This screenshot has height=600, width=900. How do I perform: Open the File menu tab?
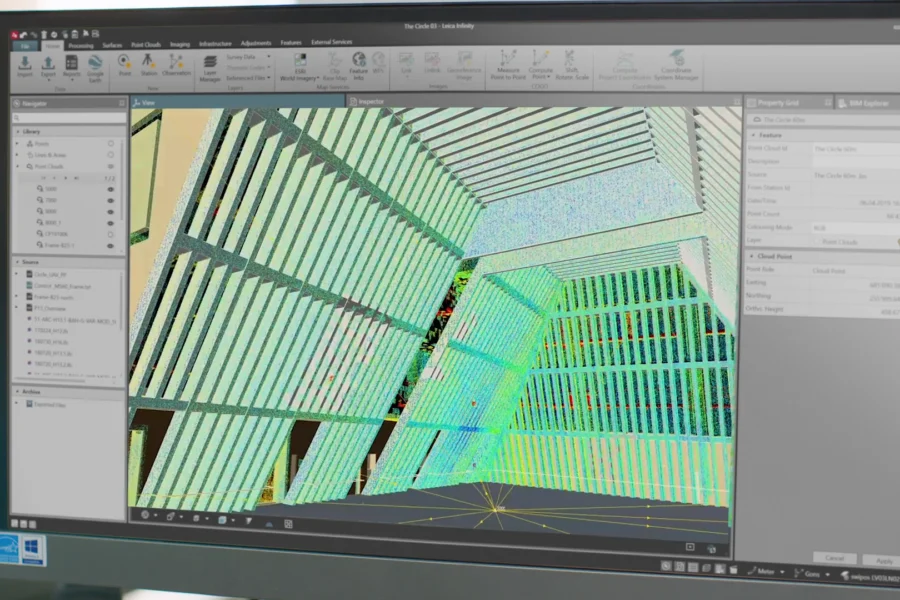coord(25,46)
